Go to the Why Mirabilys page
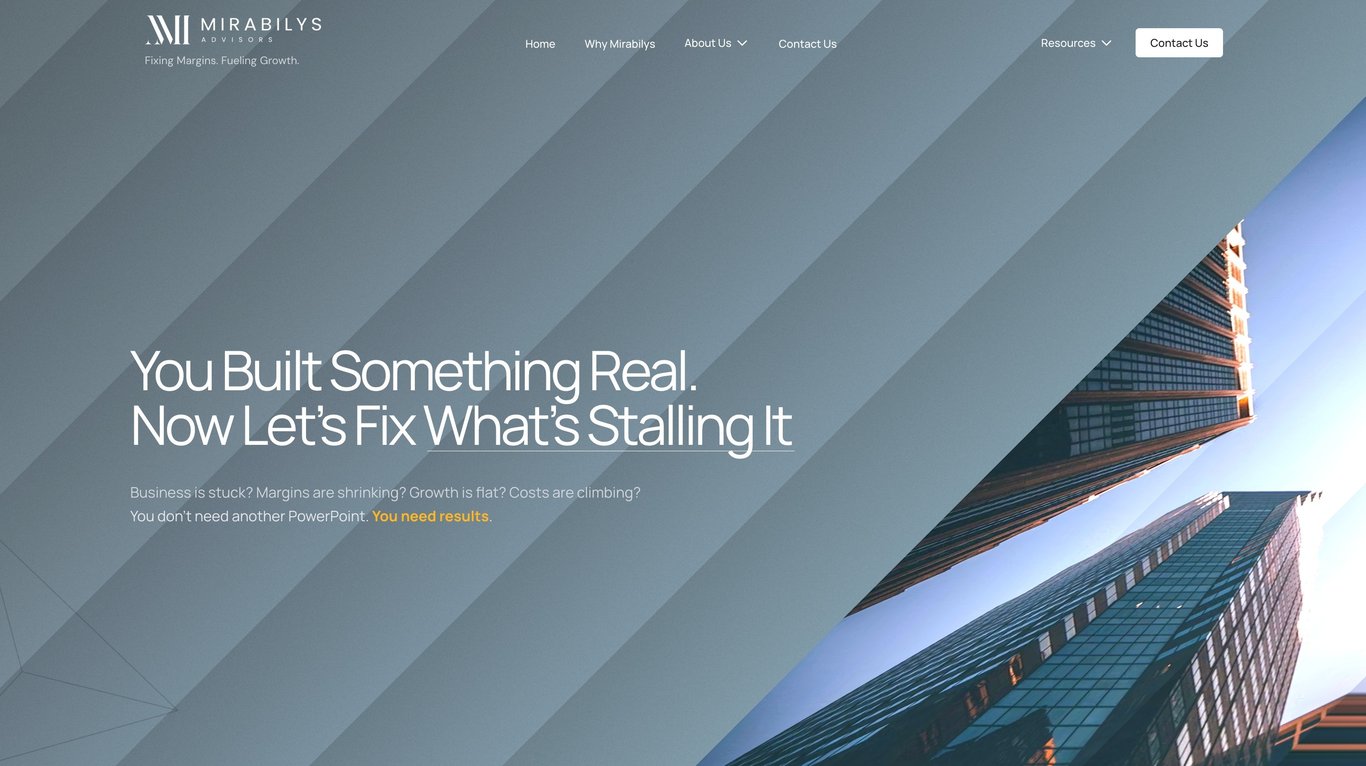The height and width of the screenshot is (766, 1366). click(620, 44)
